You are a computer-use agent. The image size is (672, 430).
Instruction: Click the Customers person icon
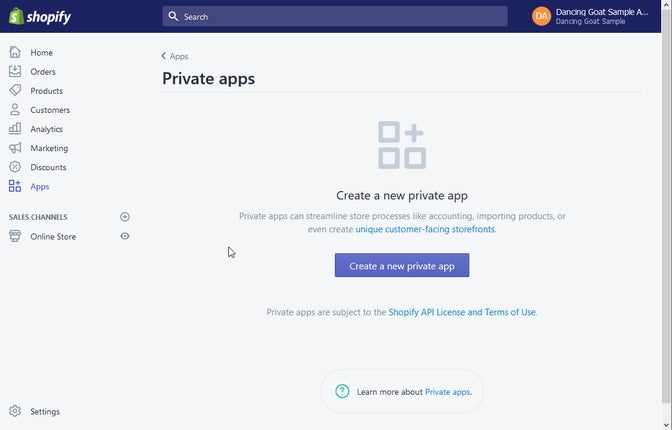pos(15,109)
